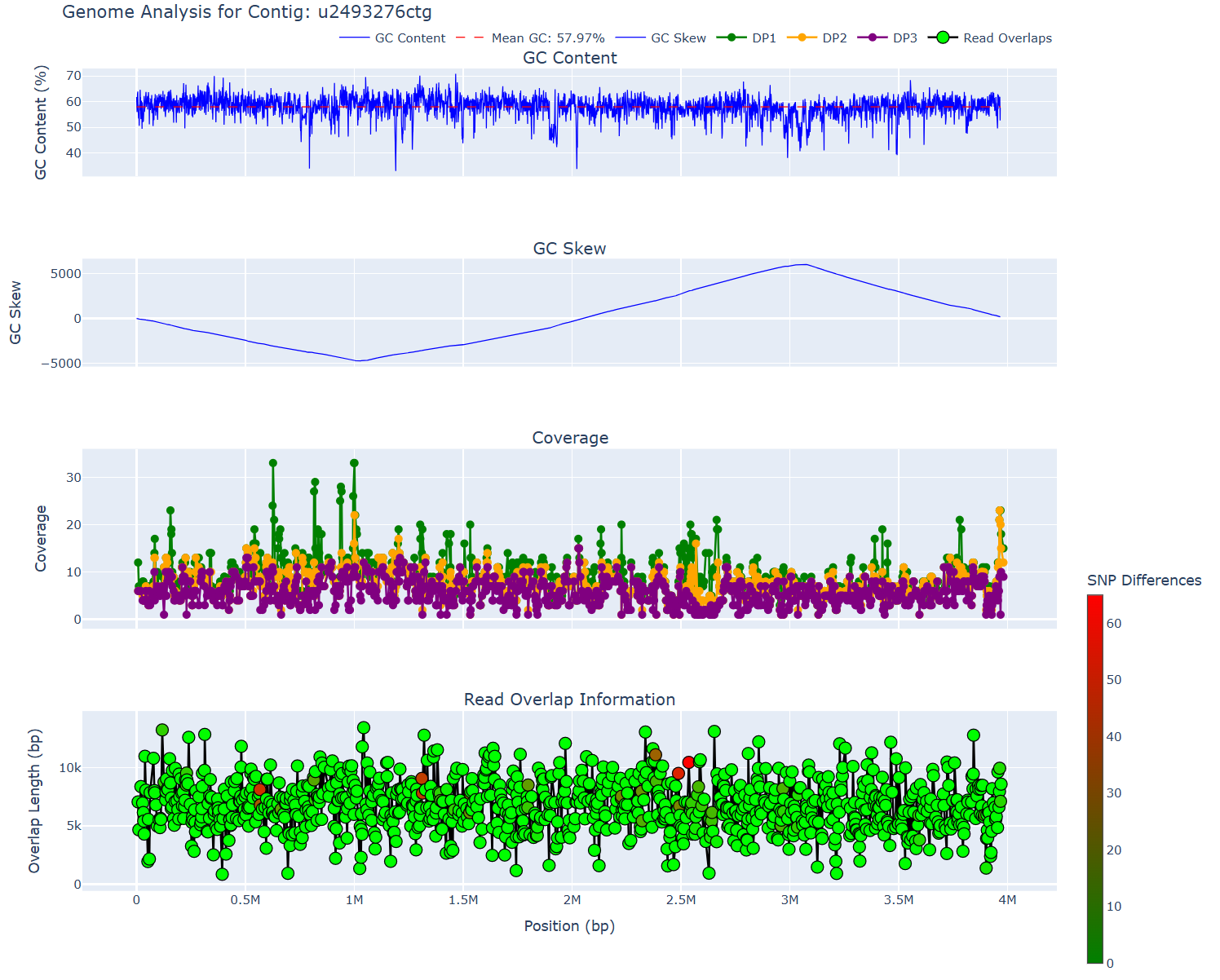Viewport: 1220px width, 980px height.
Task: Click the Overlap Length (bp) y-axis label
Action: 34,801
